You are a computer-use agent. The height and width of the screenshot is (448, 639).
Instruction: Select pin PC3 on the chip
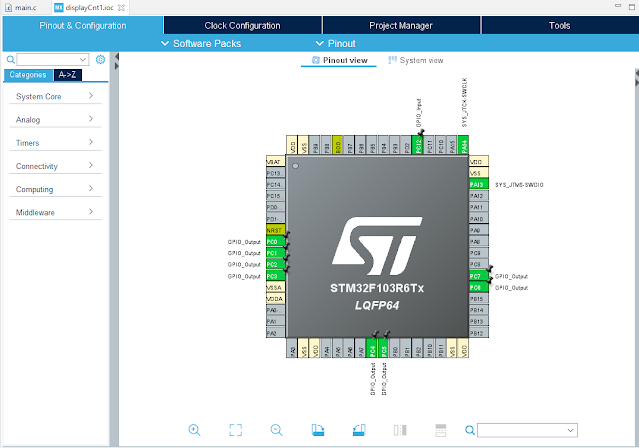275,276
